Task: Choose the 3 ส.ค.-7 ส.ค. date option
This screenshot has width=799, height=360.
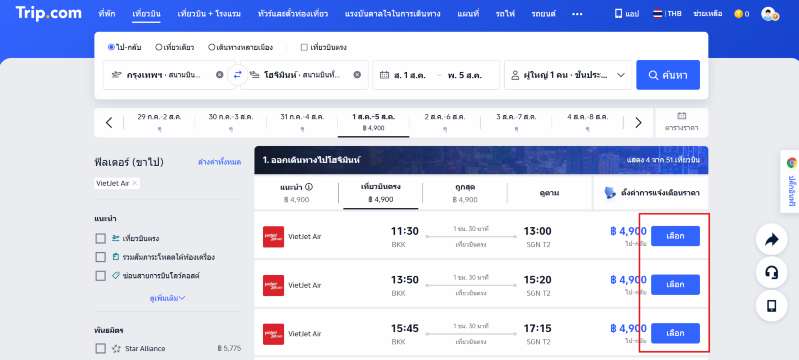Action: 516,123
